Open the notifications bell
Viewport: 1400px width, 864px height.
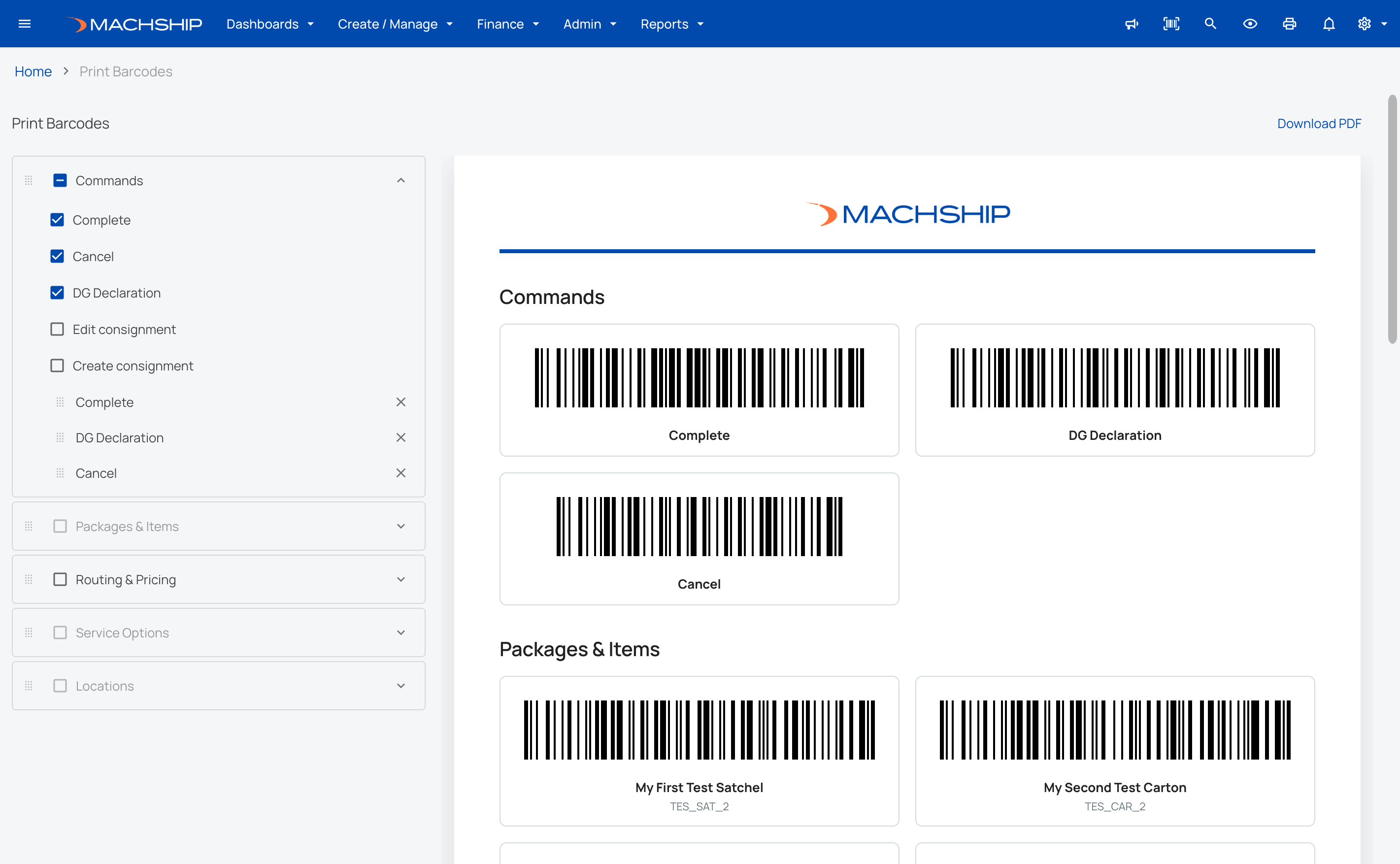point(1329,24)
